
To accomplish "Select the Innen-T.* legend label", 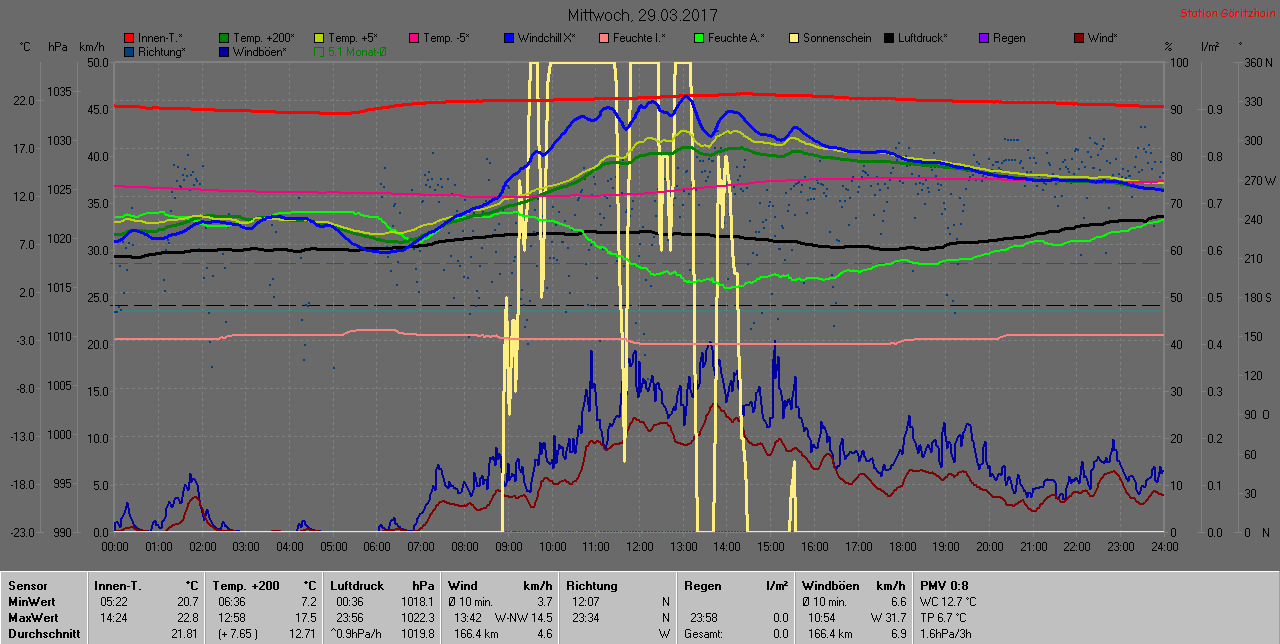I will (x=160, y=38).
